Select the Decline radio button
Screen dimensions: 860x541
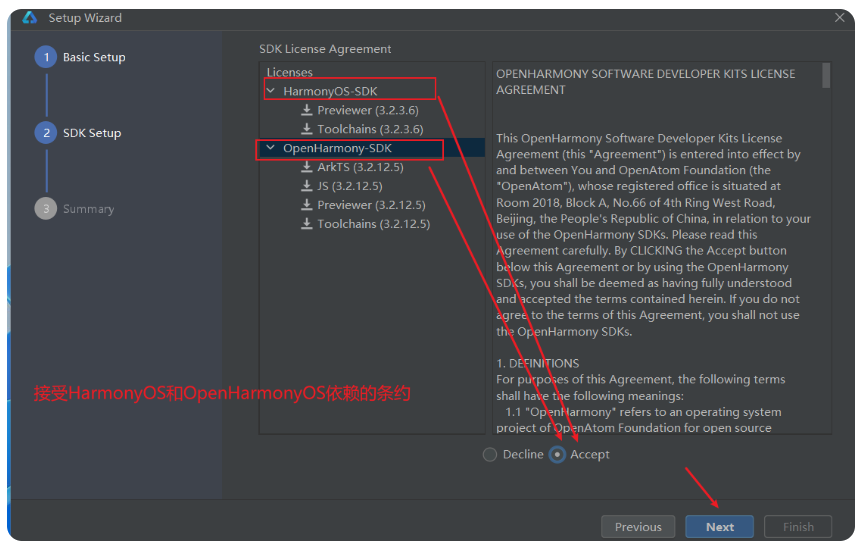[x=490, y=454]
